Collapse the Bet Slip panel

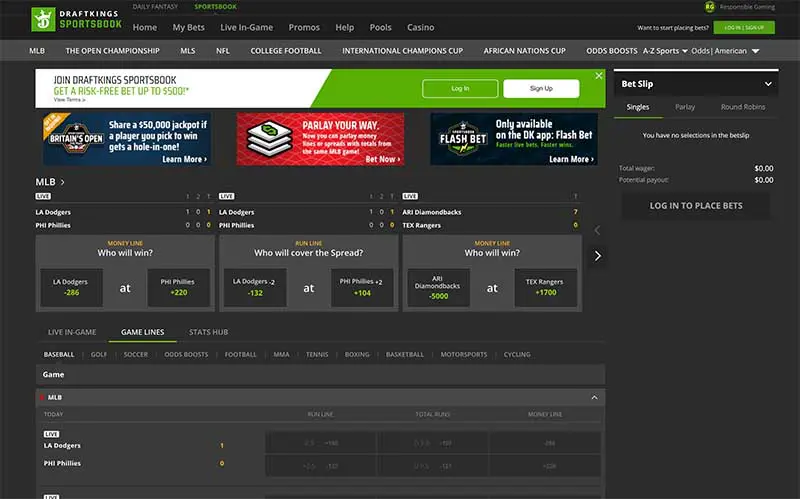pos(768,84)
